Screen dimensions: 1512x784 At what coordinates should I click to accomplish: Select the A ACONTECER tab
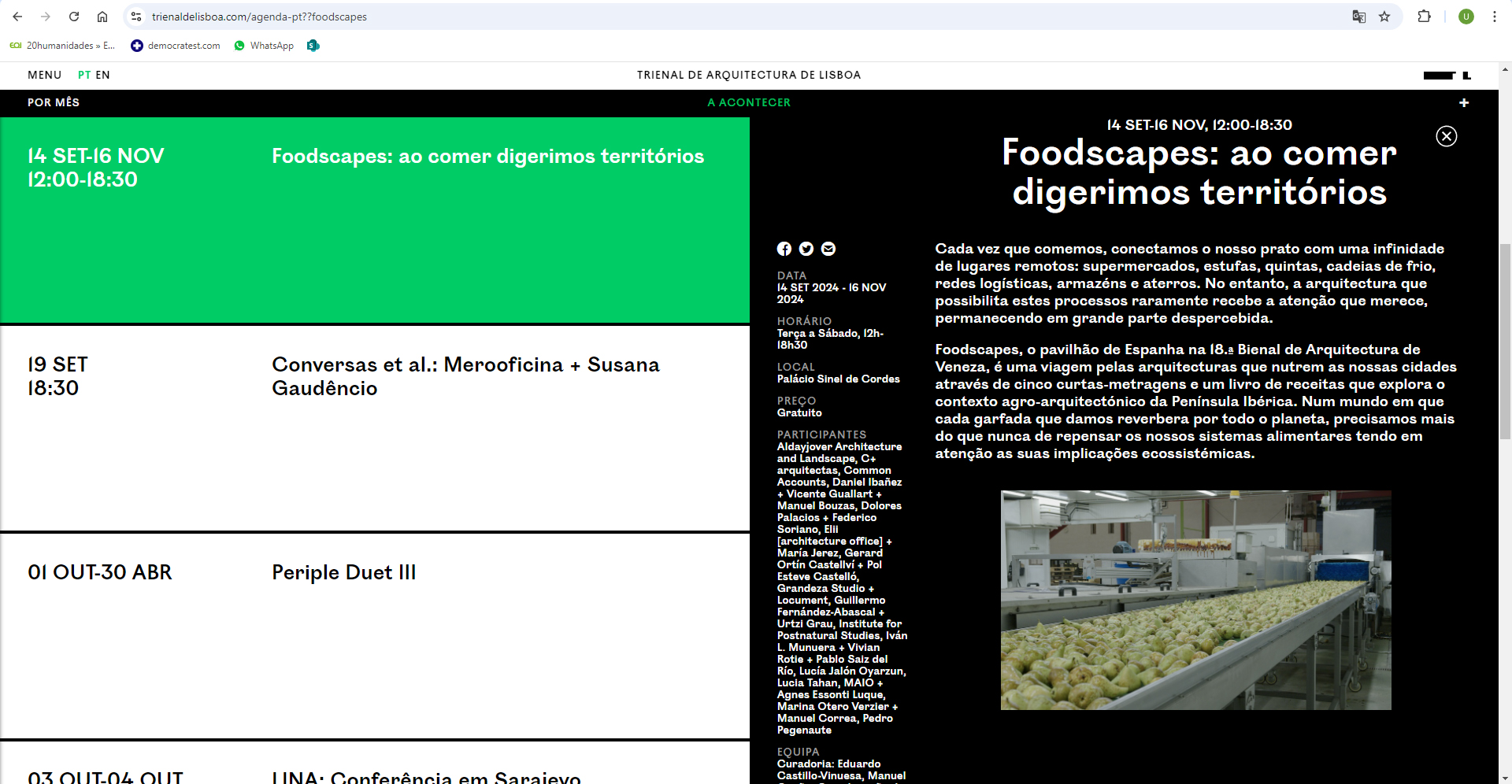(x=748, y=102)
